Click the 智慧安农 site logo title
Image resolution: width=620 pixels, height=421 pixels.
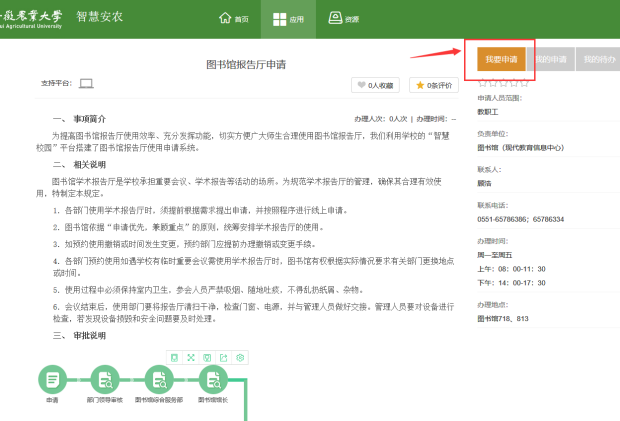pyautogui.click(x=100, y=17)
